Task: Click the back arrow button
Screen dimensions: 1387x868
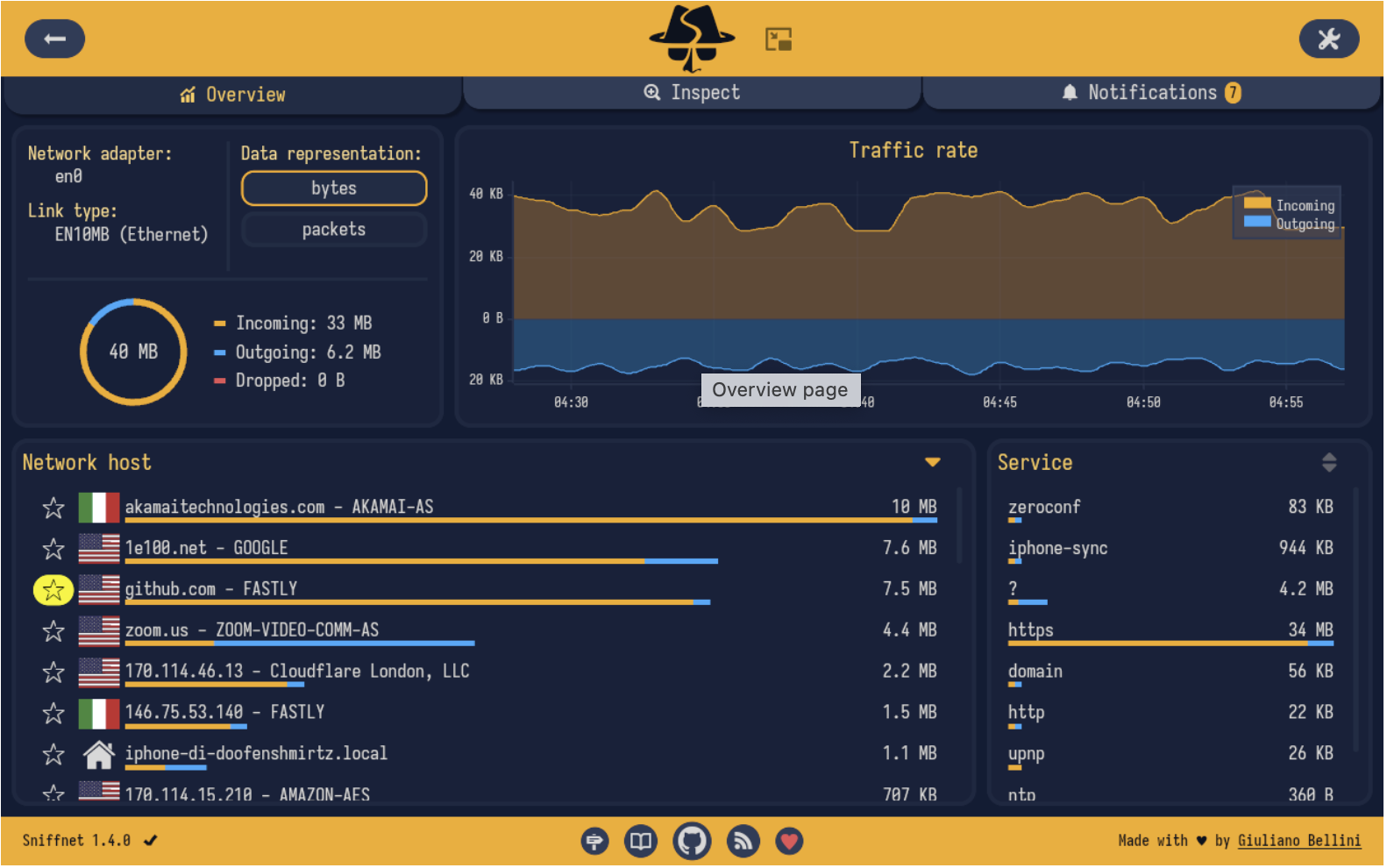Action: click(54, 39)
